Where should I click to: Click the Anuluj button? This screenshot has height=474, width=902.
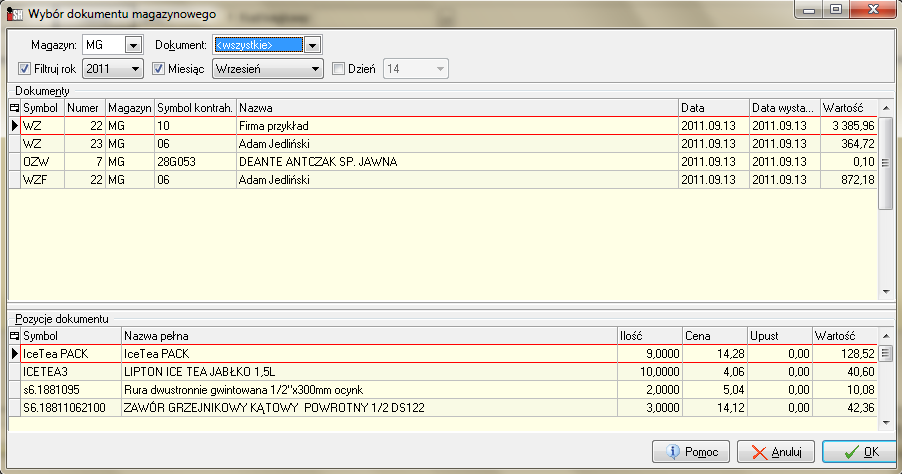[x=776, y=452]
